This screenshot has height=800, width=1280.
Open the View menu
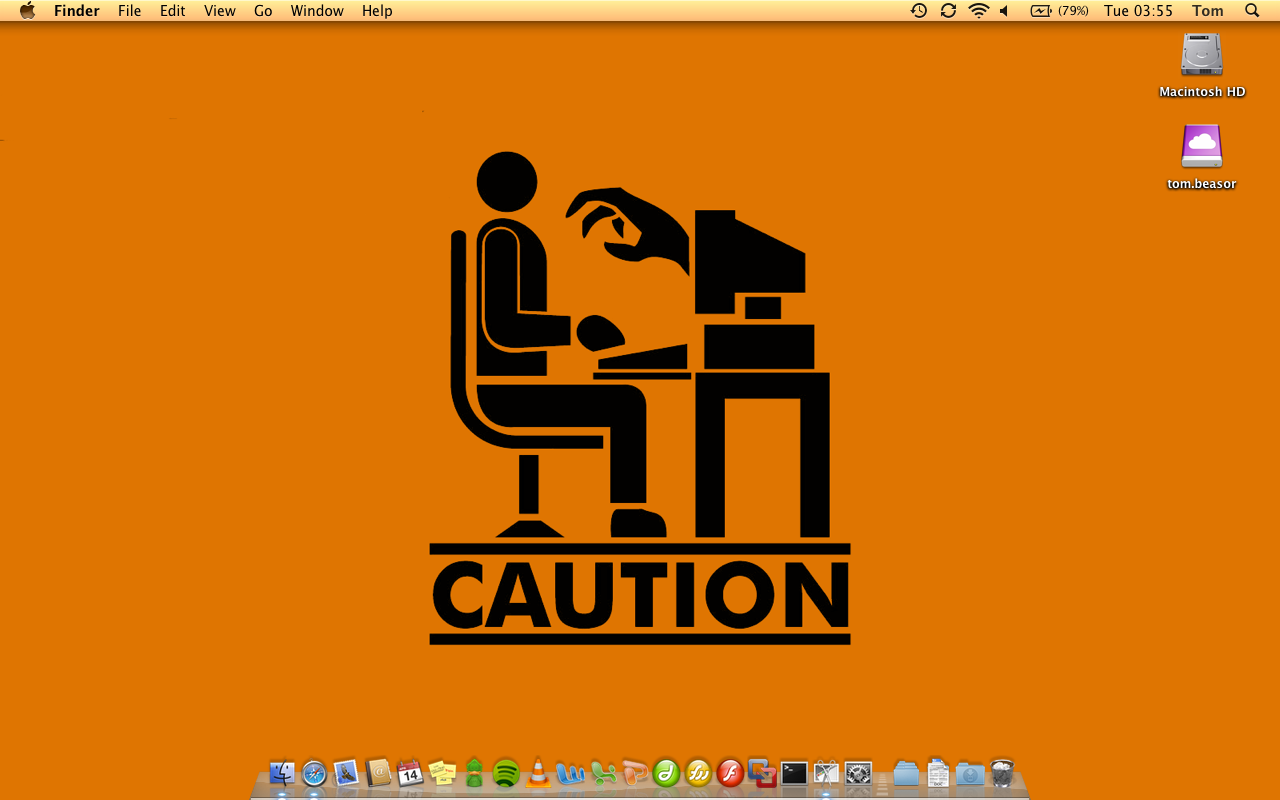[220, 11]
